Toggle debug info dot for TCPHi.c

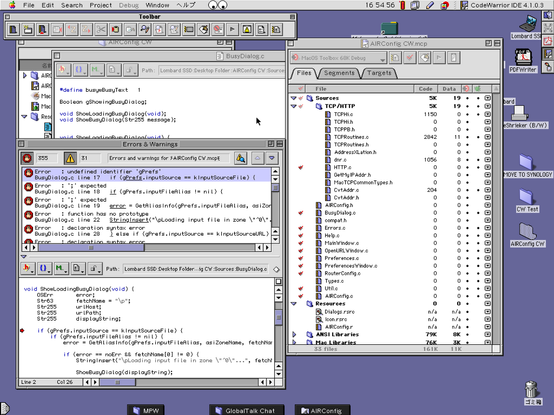(x=478, y=114)
